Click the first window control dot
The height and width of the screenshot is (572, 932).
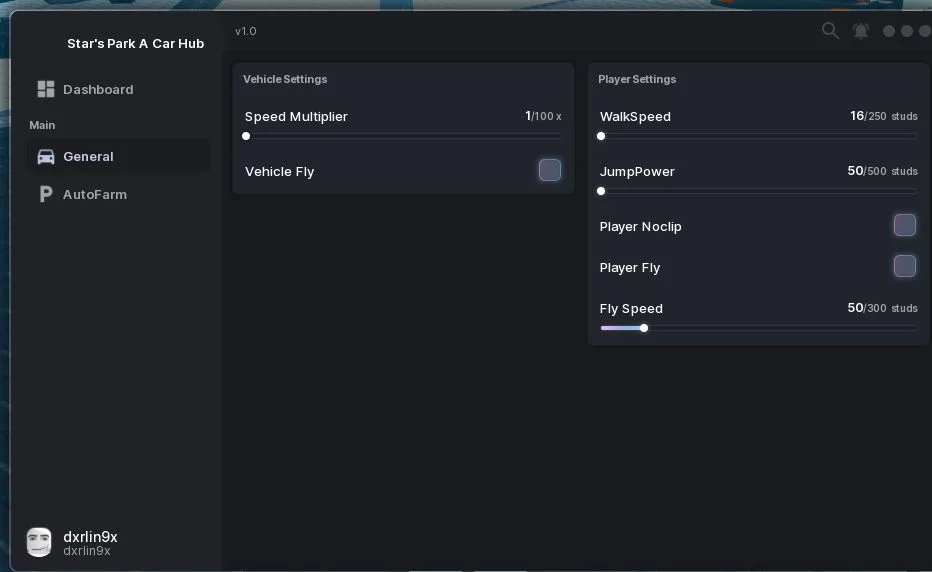[889, 31]
